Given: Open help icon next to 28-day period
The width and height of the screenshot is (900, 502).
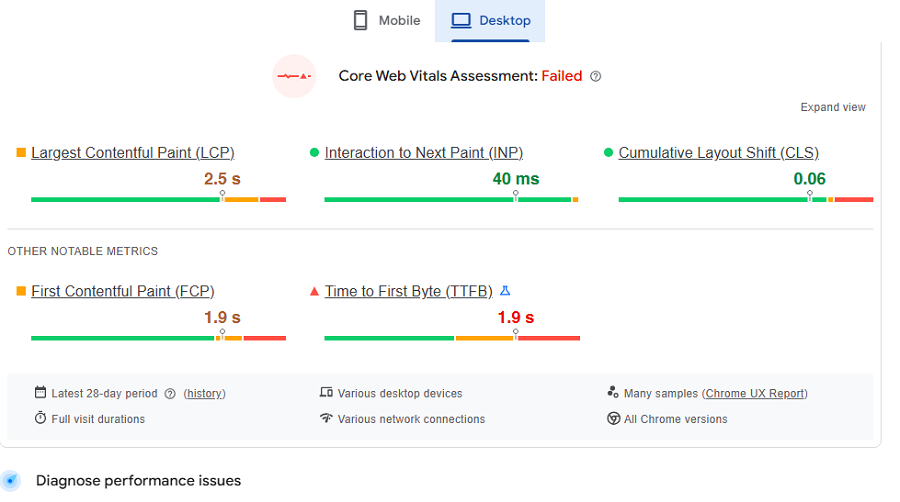Looking at the screenshot, I should point(170,394).
